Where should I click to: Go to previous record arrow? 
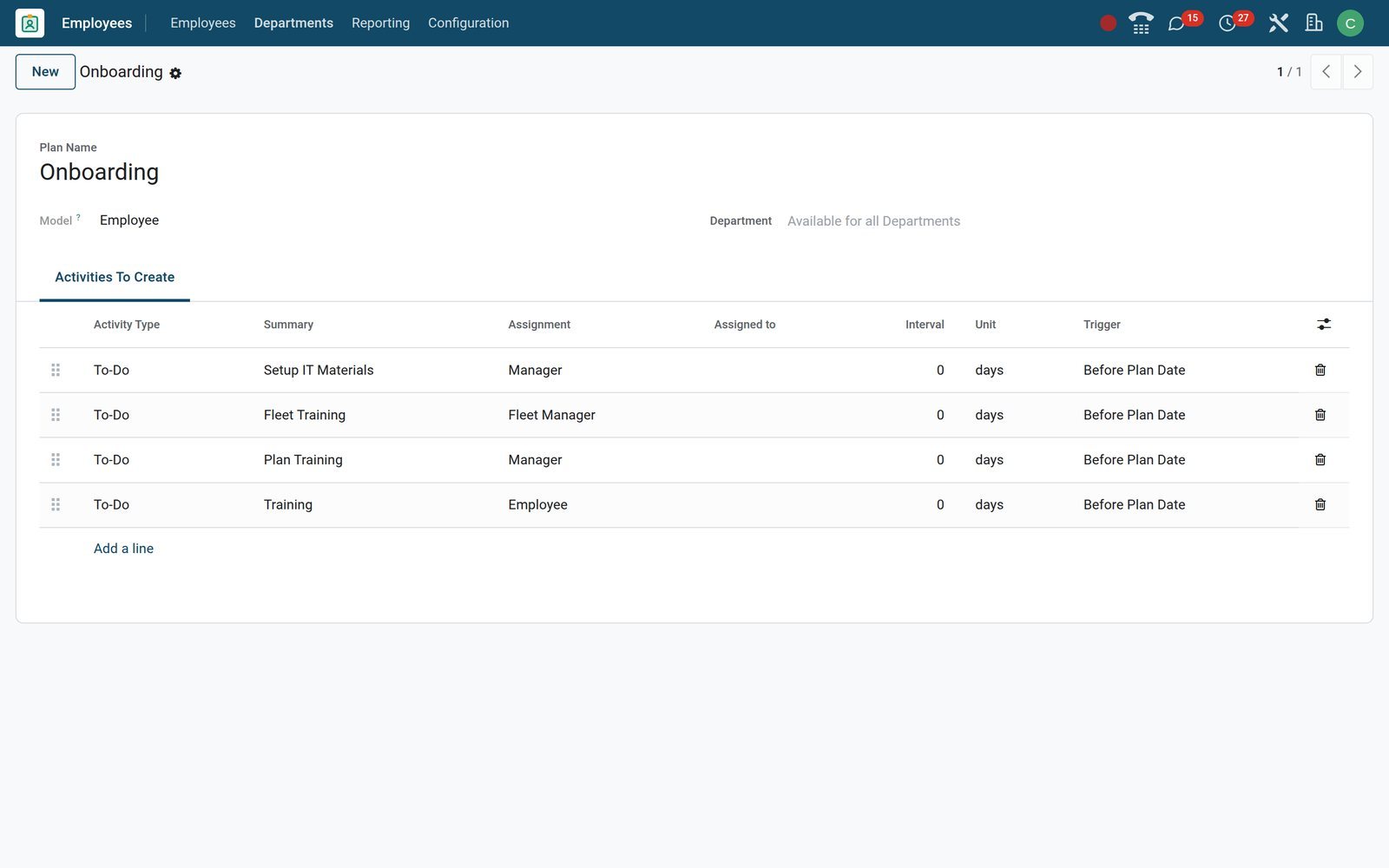point(1326,72)
